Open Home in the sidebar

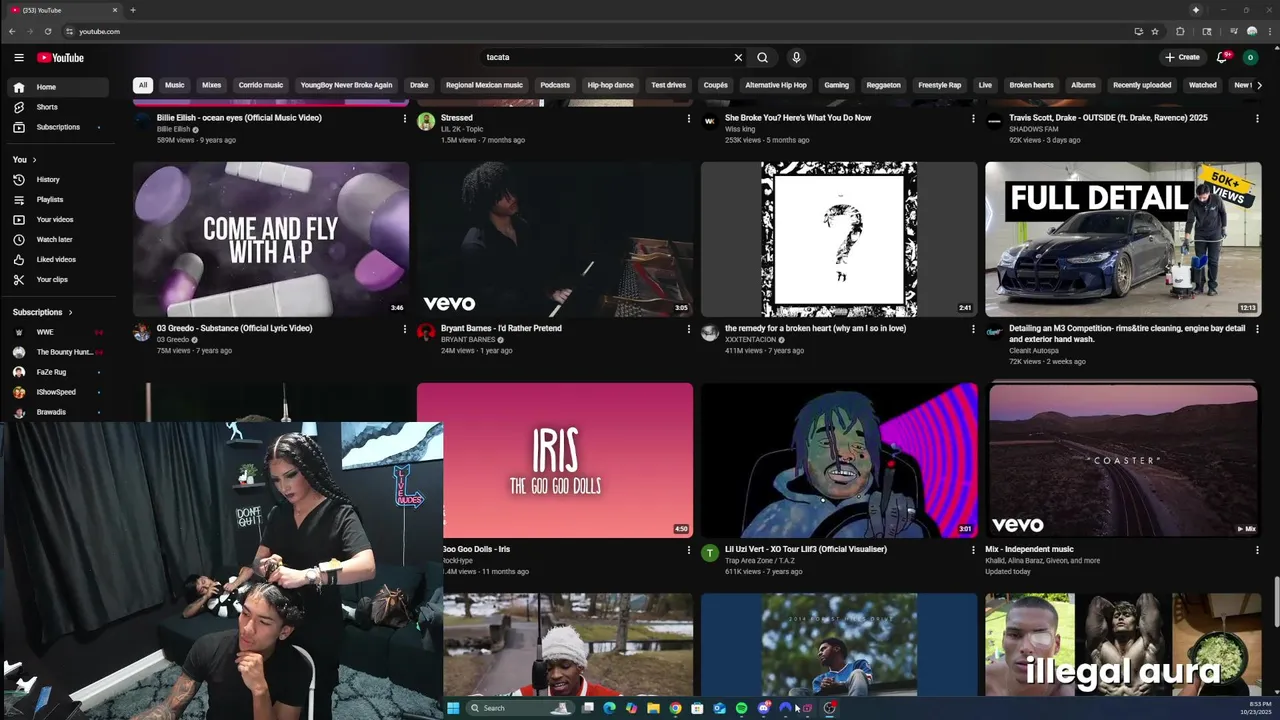[x=60, y=87]
